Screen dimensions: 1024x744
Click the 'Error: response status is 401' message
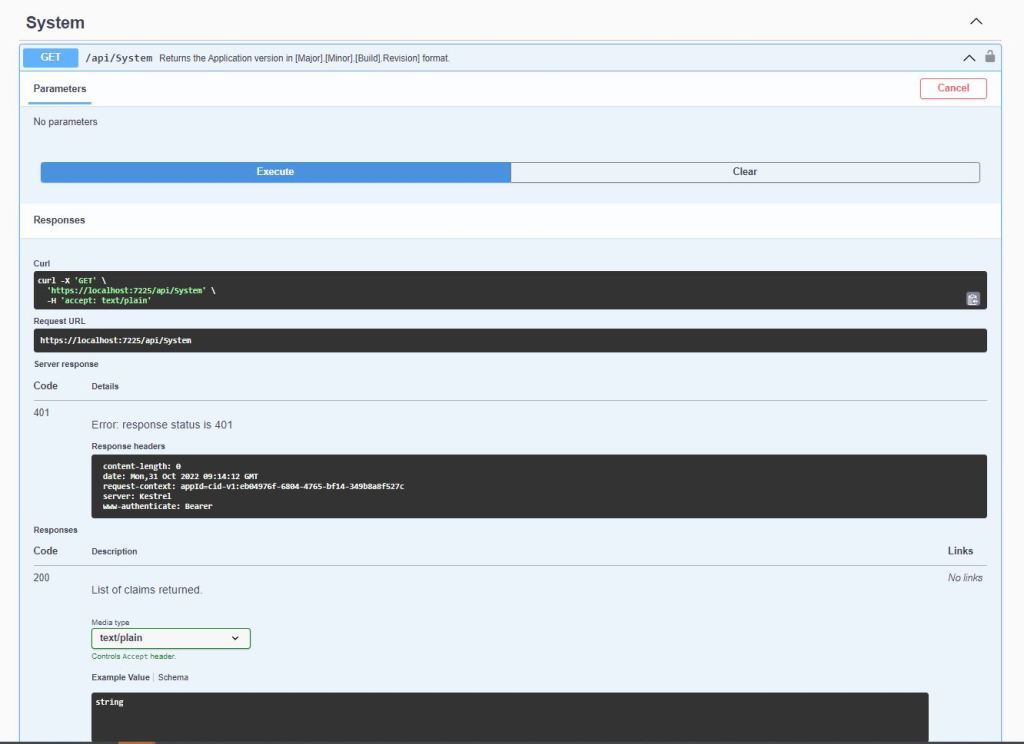(x=162, y=425)
